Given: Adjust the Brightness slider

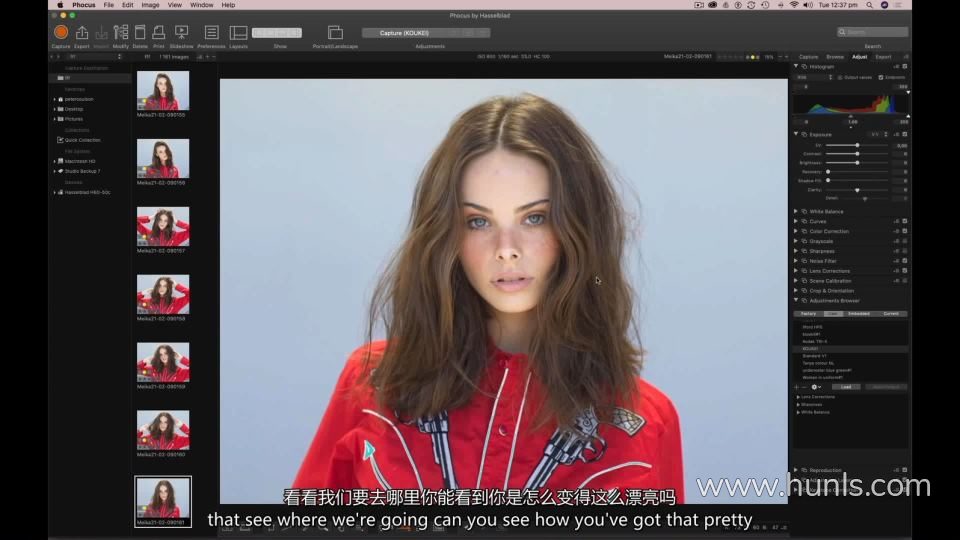Looking at the screenshot, I should [857, 163].
